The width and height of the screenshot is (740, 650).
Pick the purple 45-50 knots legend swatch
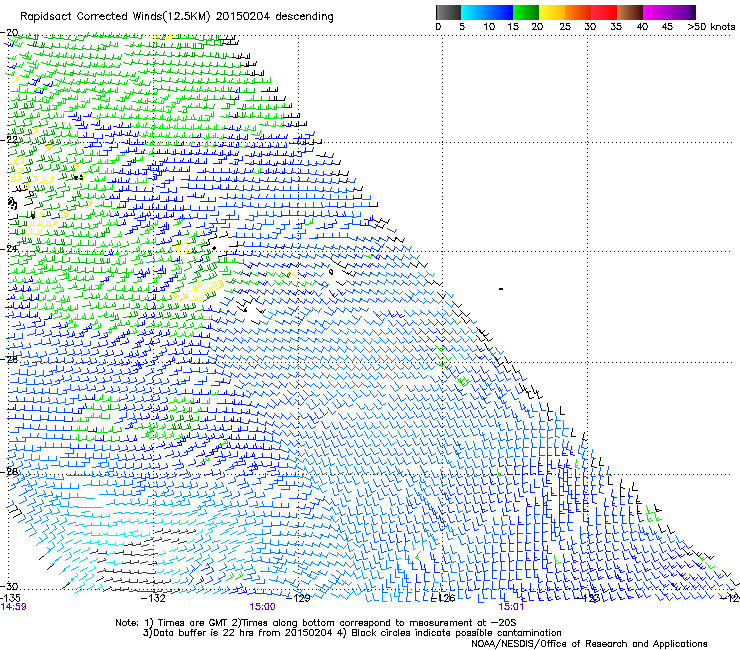tap(682, 12)
